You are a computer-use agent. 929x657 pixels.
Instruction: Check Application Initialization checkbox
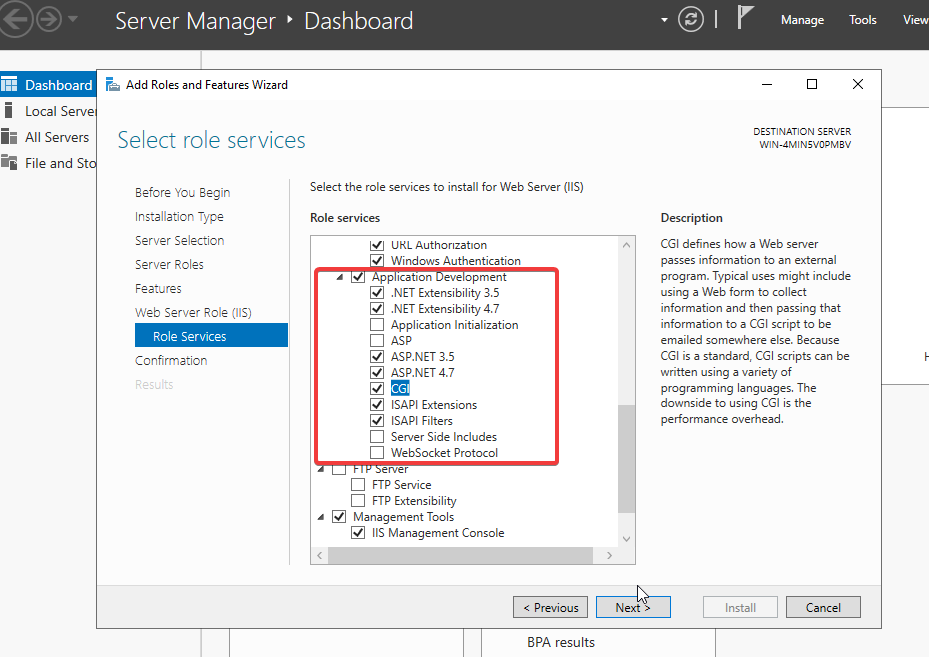coord(377,325)
